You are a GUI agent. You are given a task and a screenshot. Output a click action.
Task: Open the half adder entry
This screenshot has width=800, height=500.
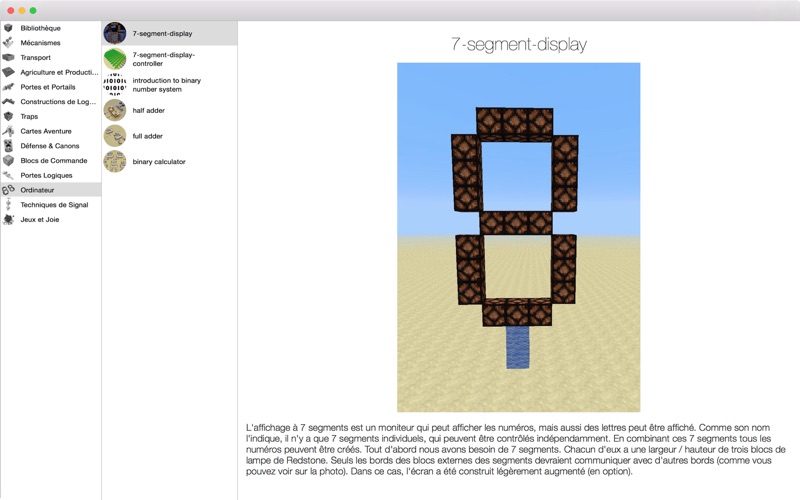(x=169, y=110)
